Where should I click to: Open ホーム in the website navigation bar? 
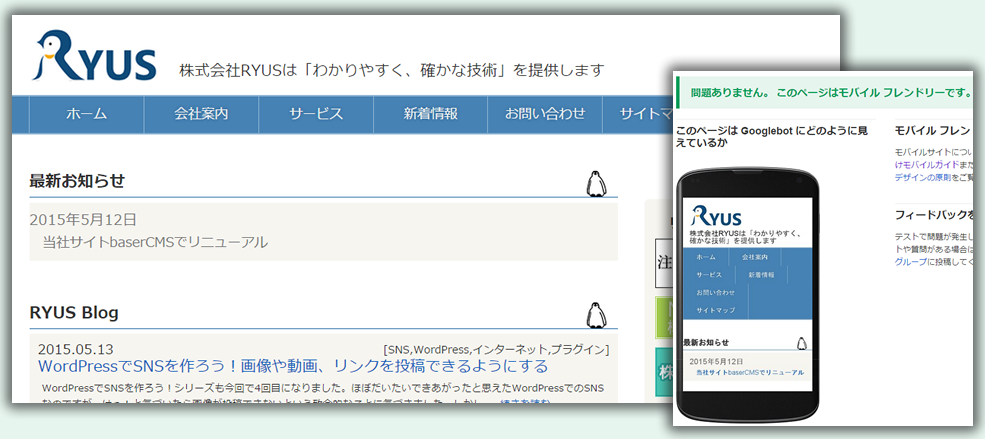pyautogui.click(x=87, y=114)
